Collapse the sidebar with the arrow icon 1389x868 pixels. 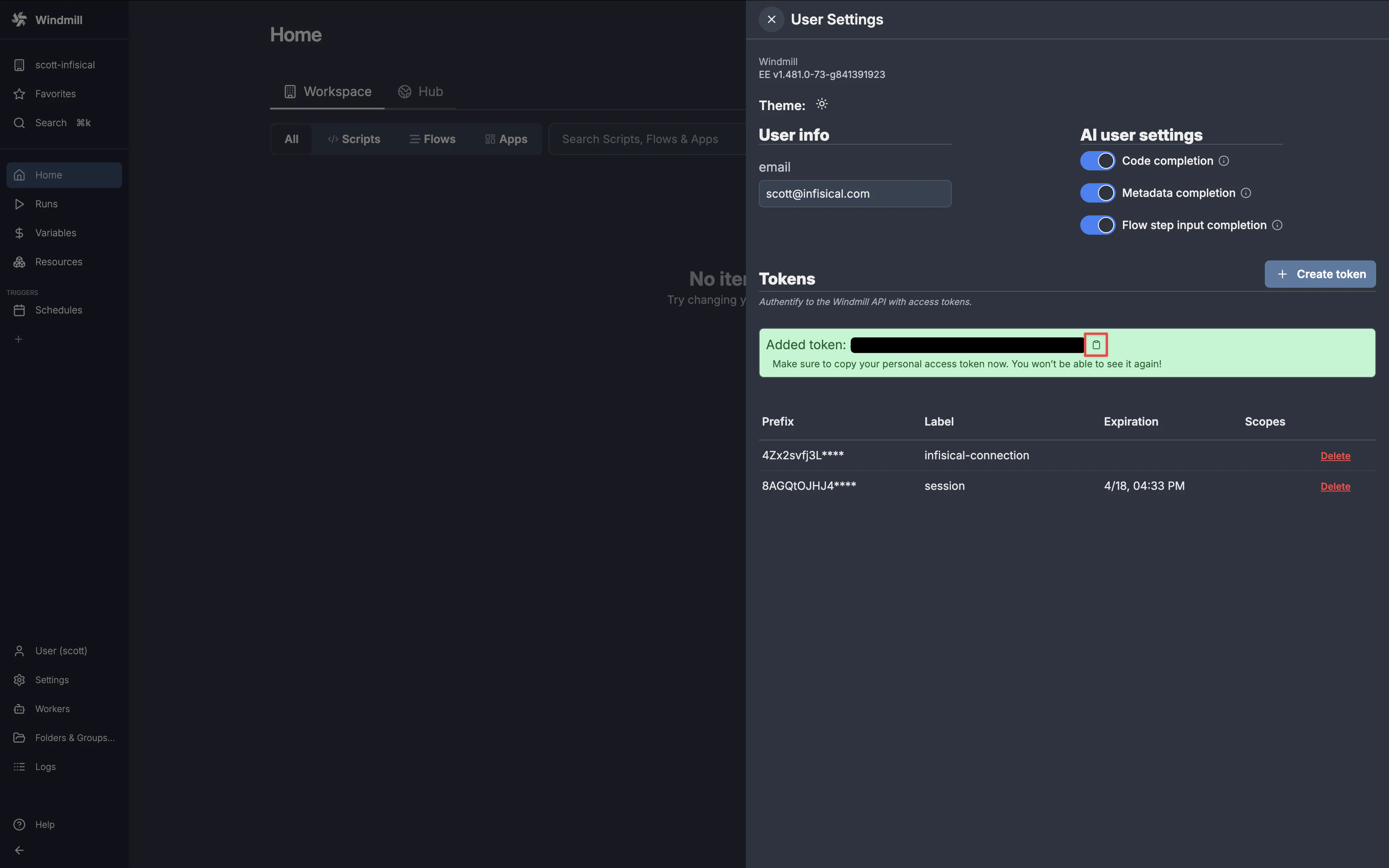[20, 850]
